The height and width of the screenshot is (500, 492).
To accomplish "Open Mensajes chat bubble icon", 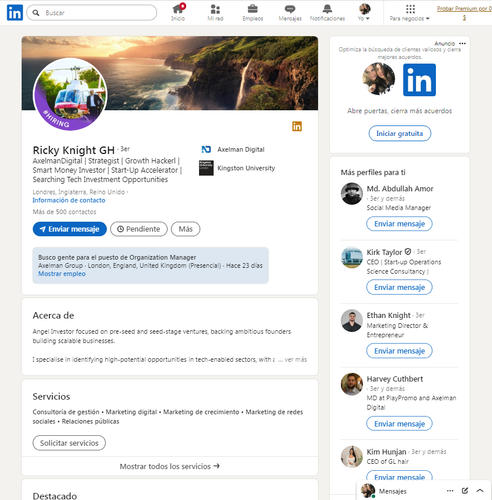I will pos(290,9).
